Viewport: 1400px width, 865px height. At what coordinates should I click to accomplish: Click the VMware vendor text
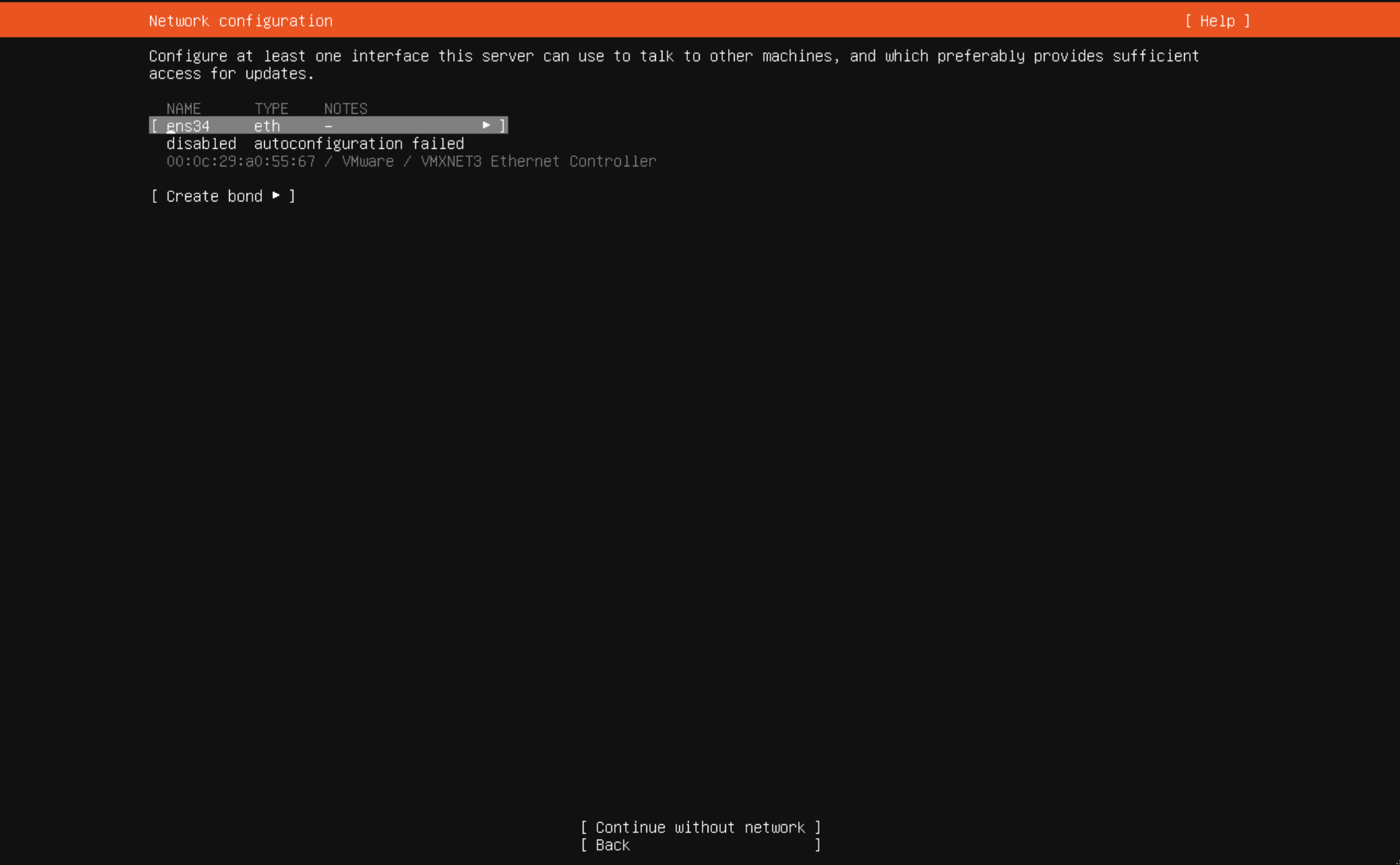pyautogui.click(x=368, y=161)
